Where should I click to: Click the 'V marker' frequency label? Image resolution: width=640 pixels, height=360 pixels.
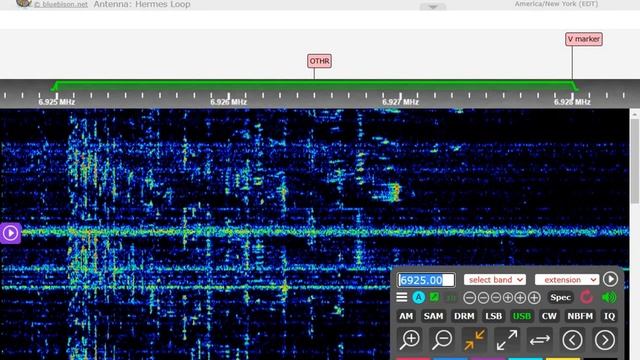click(x=584, y=39)
